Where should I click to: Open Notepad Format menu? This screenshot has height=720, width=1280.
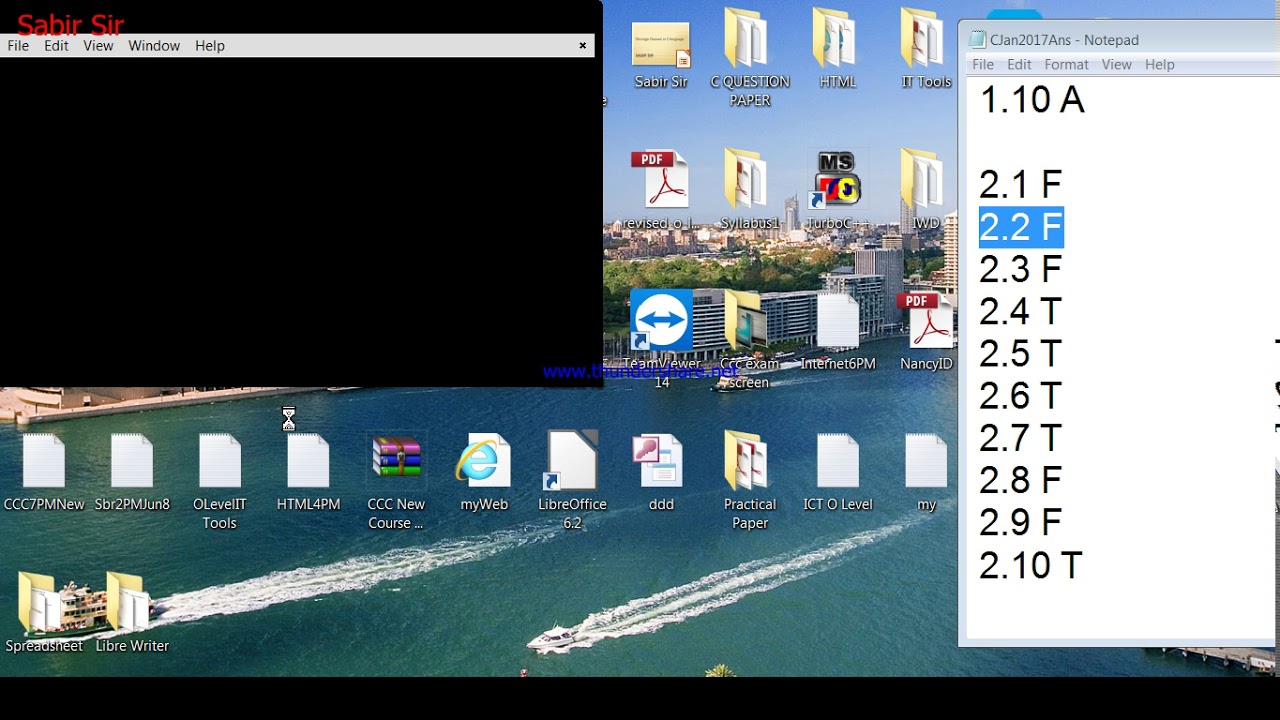coord(1066,64)
